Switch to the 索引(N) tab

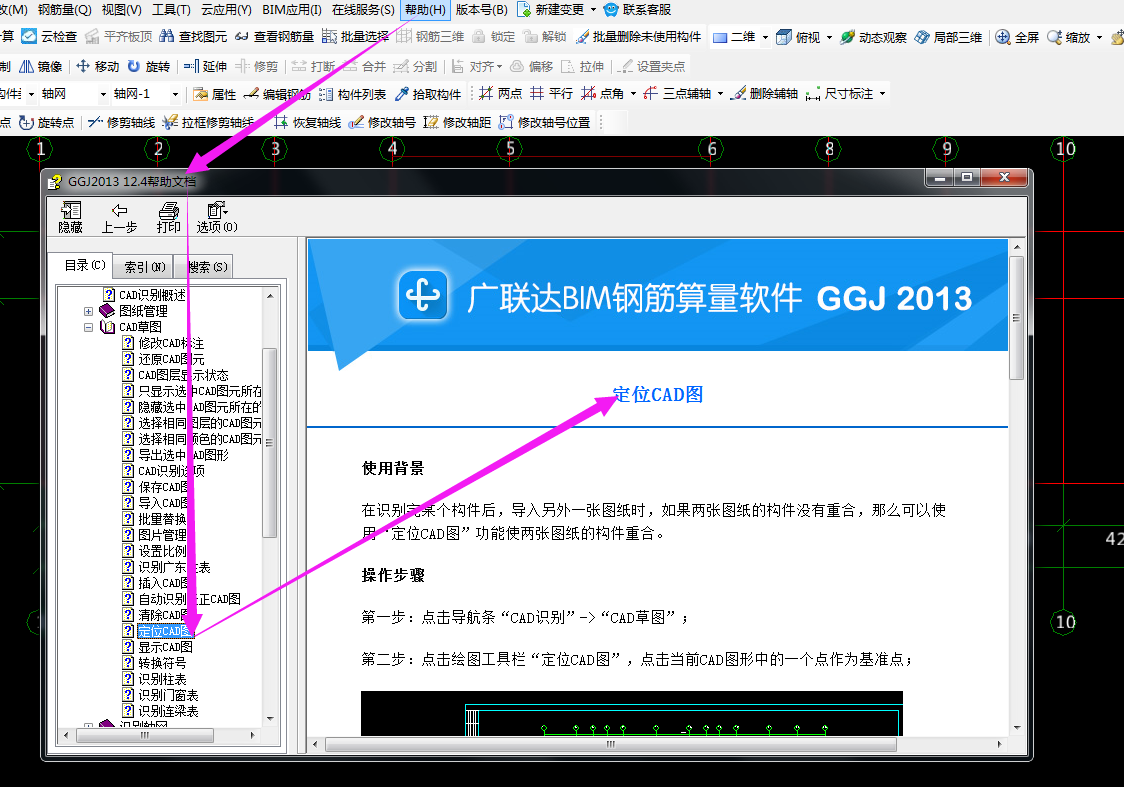click(x=145, y=267)
